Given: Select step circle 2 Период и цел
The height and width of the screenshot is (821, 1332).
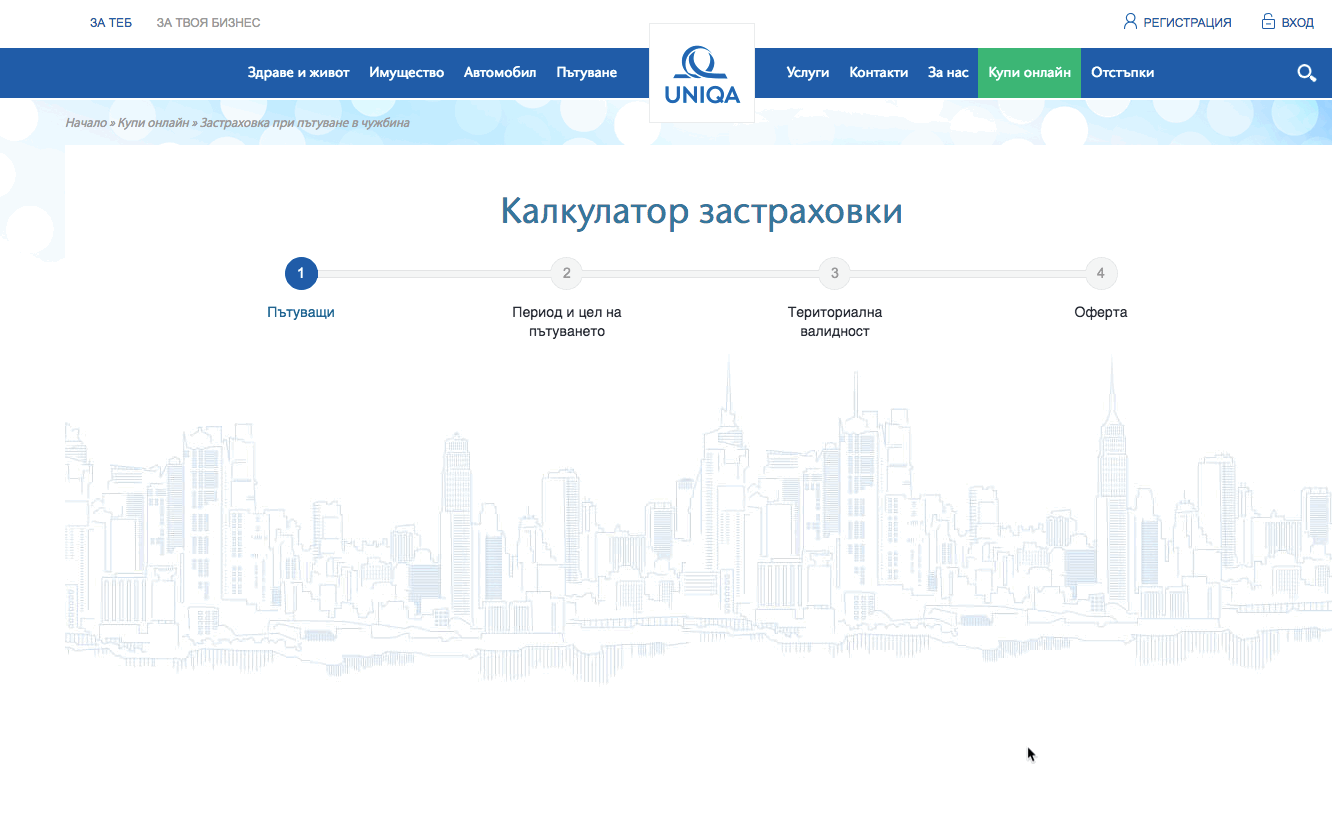Looking at the screenshot, I should pyautogui.click(x=567, y=273).
